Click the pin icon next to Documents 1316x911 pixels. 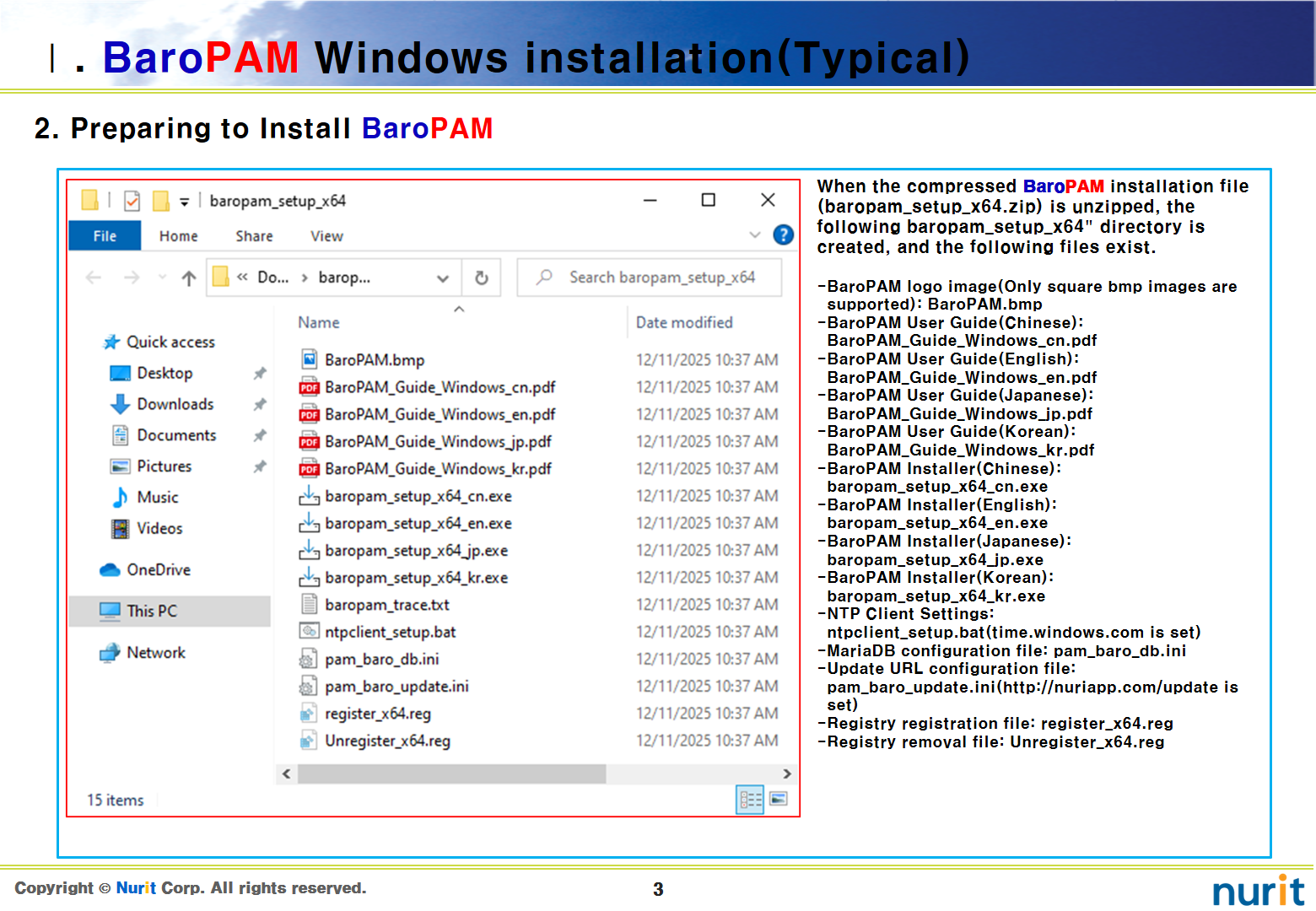pyautogui.click(x=260, y=435)
